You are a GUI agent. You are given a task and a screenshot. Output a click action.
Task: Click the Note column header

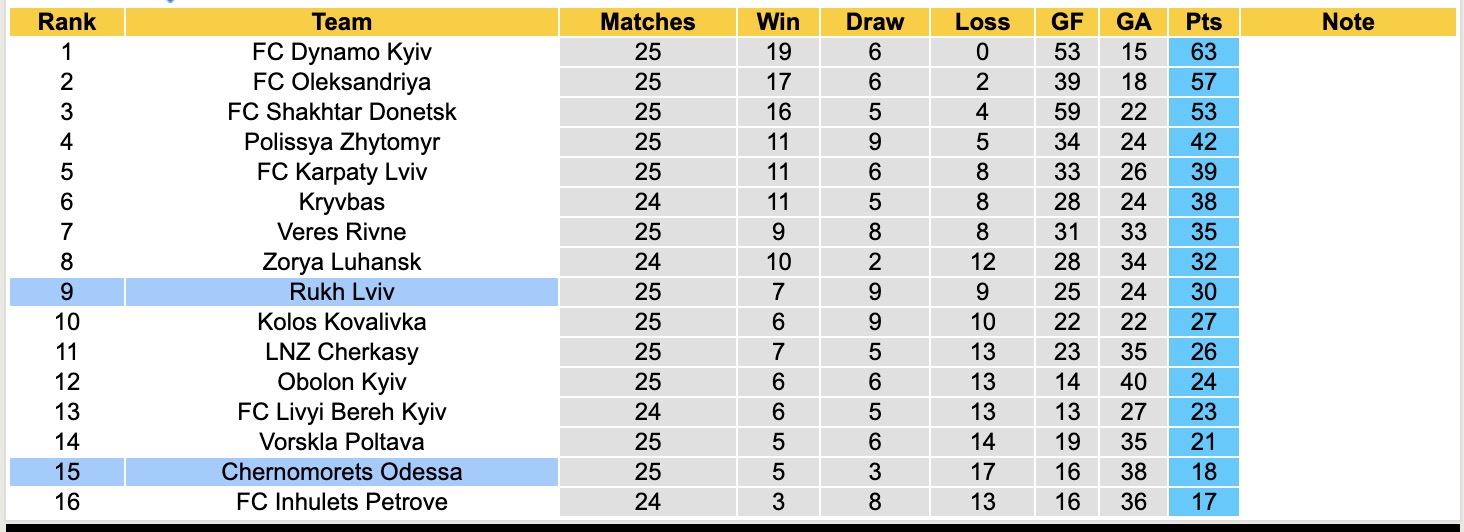(1347, 22)
